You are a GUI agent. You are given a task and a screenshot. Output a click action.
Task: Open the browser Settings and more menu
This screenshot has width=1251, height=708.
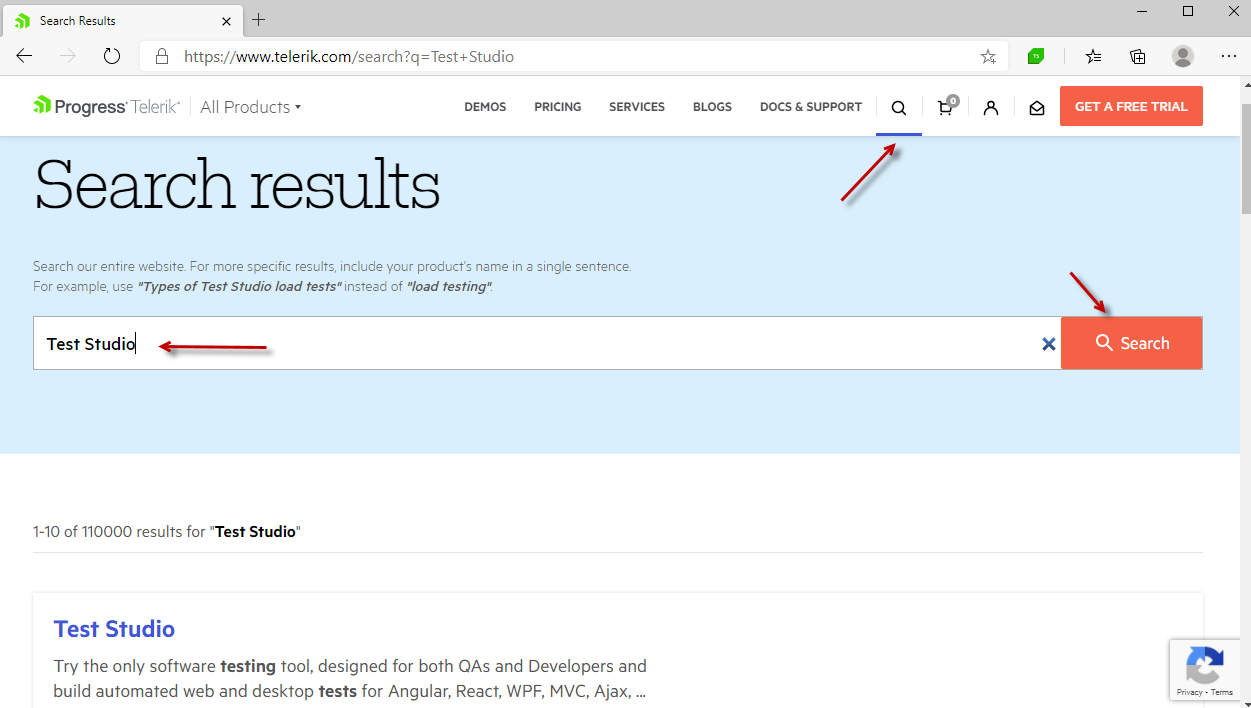pyautogui.click(x=1229, y=57)
